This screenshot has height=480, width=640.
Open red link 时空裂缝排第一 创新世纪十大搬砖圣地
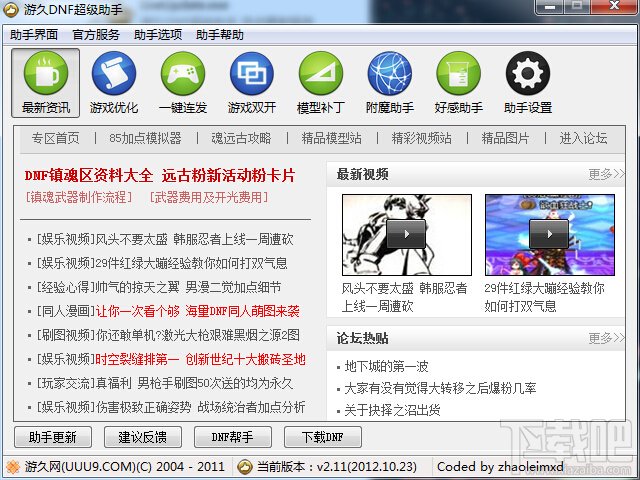coord(200,360)
